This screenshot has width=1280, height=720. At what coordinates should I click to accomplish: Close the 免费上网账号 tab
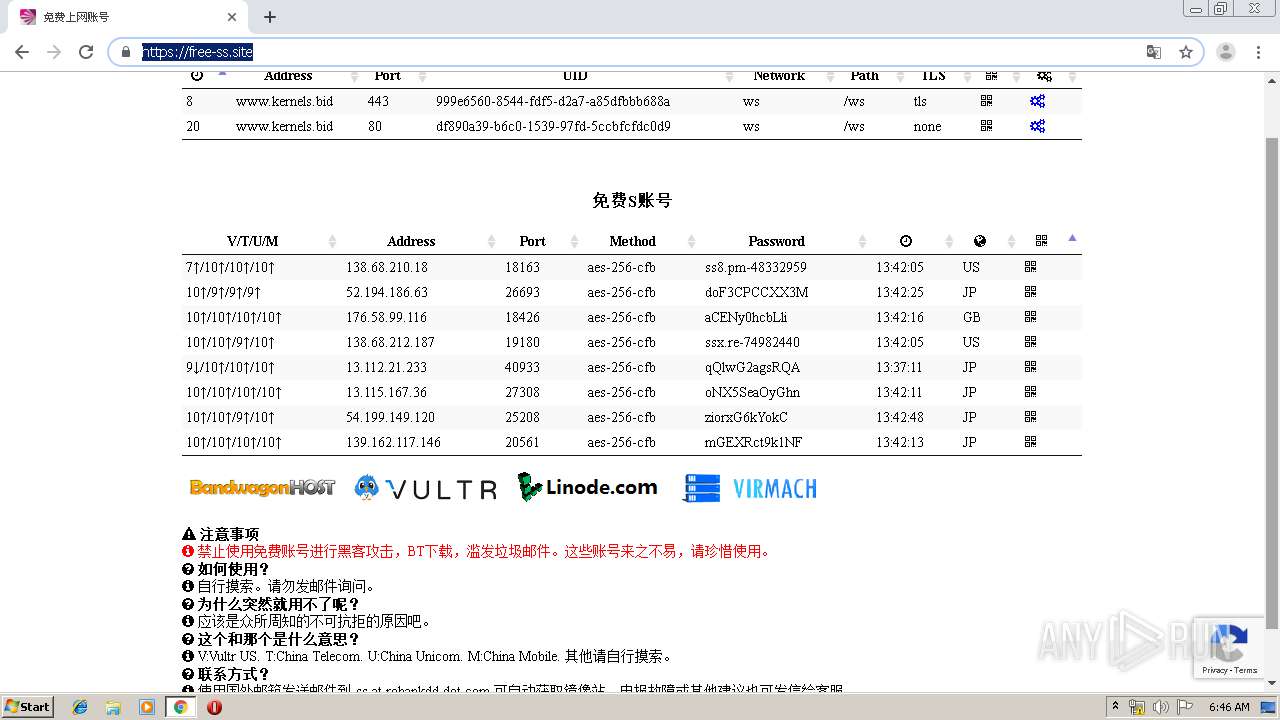(x=233, y=17)
